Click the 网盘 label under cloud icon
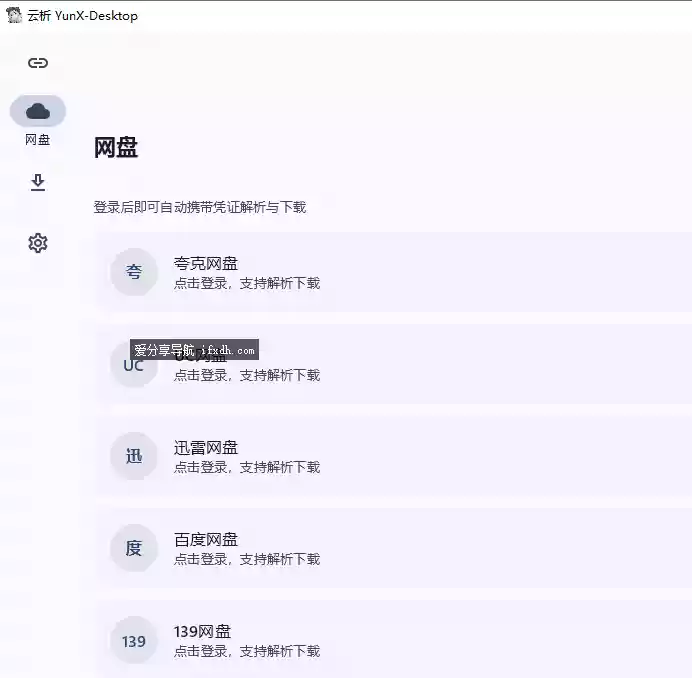Viewport: 692px width, 678px height. 38,140
